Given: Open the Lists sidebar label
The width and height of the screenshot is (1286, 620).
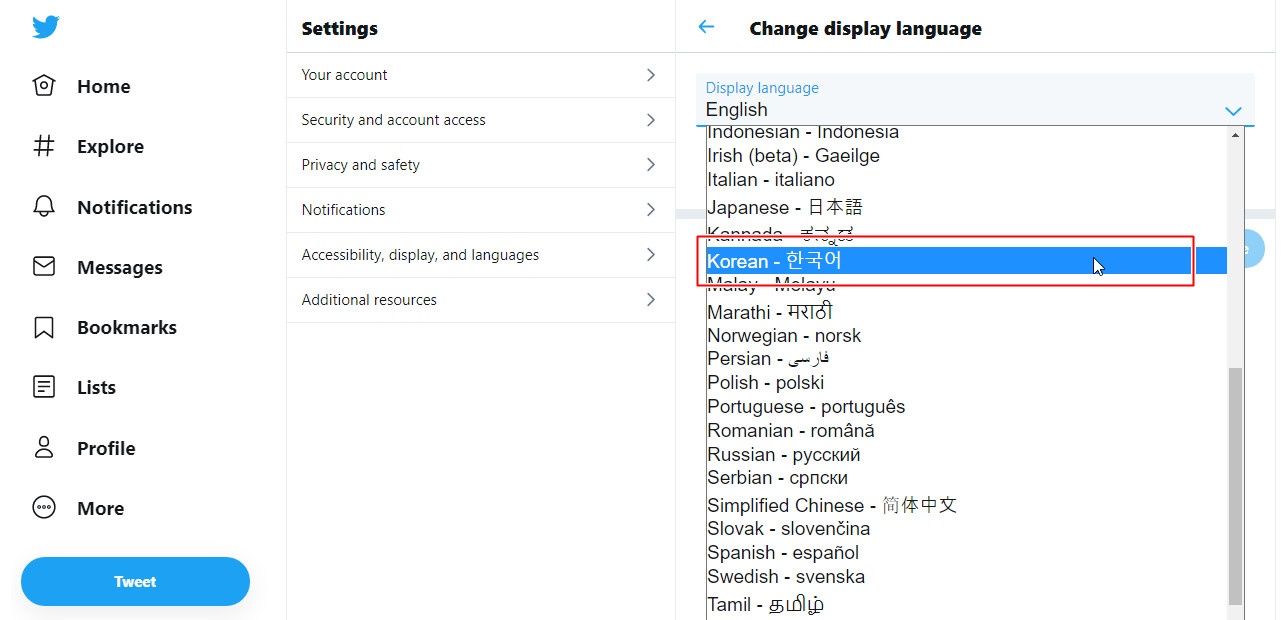Looking at the screenshot, I should pos(97,388).
